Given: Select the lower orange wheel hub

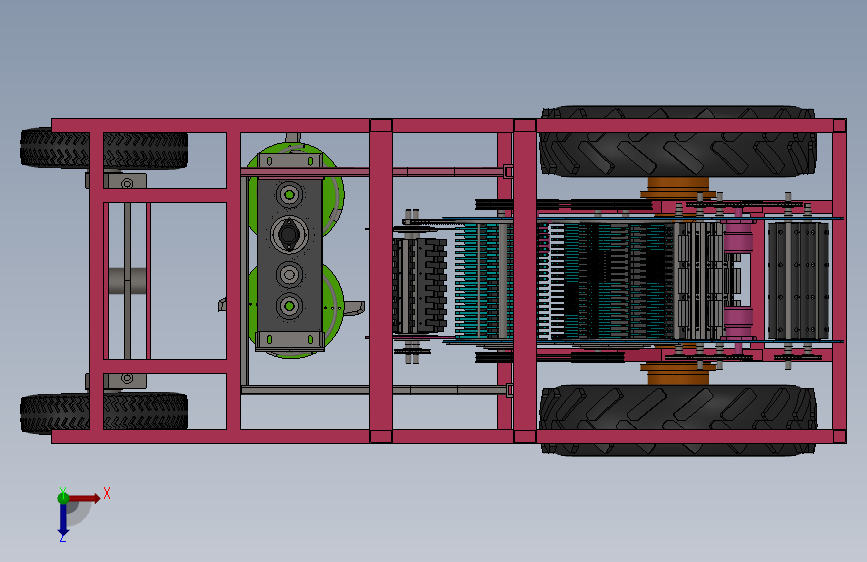Looking at the screenshot, I should point(678,374).
